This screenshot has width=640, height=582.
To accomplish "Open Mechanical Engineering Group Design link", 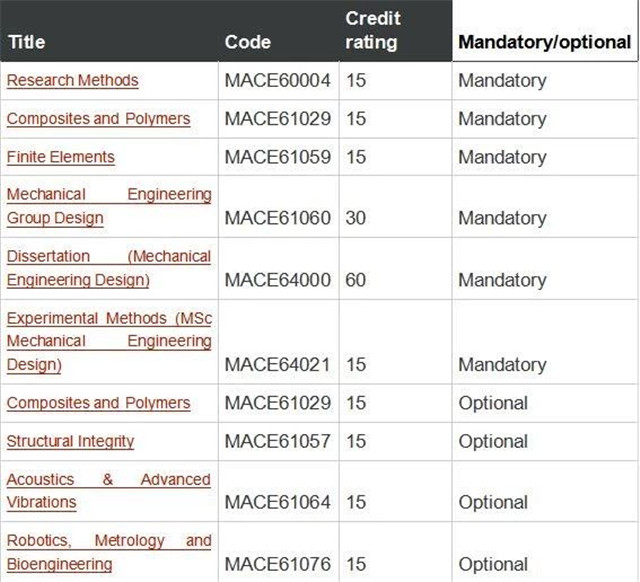I will (x=109, y=207).
